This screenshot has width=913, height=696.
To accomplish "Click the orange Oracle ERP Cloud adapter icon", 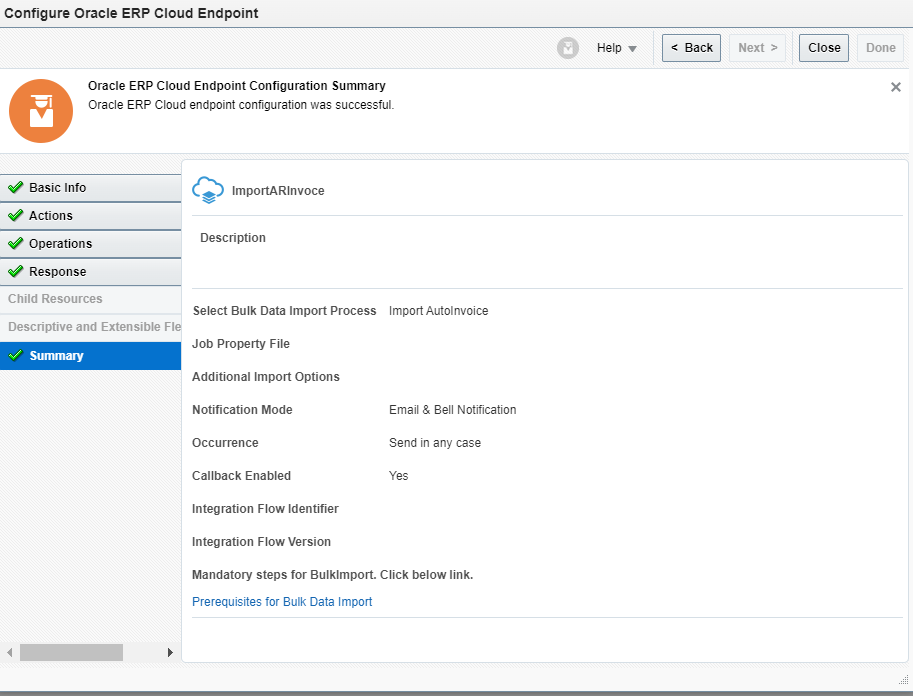I will click(x=40, y=111).
